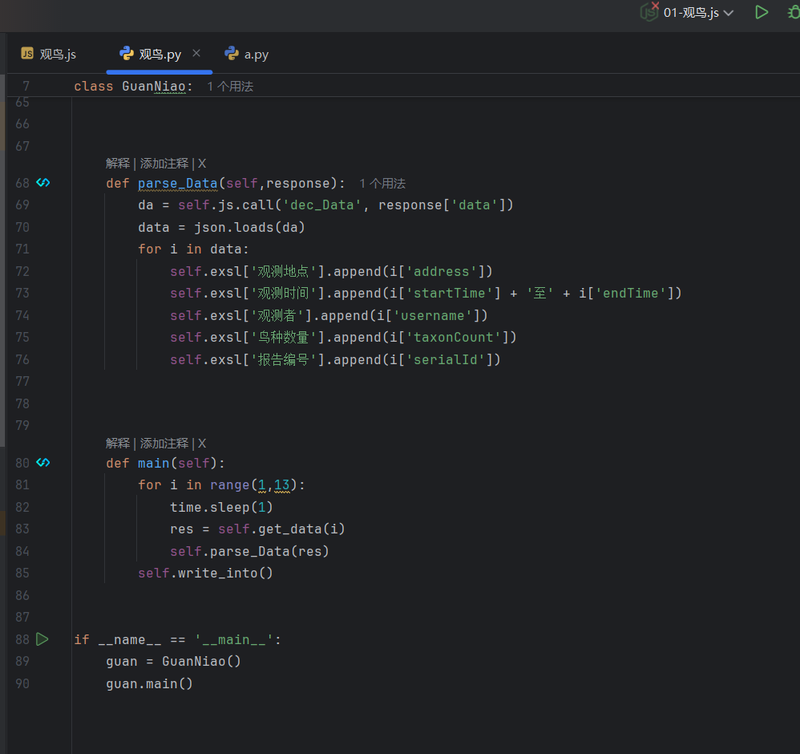The height and width of the screenshot is (754, 800).
Task: Click the Debug bug icon in toolbar
Action: [x=794, y=12]
